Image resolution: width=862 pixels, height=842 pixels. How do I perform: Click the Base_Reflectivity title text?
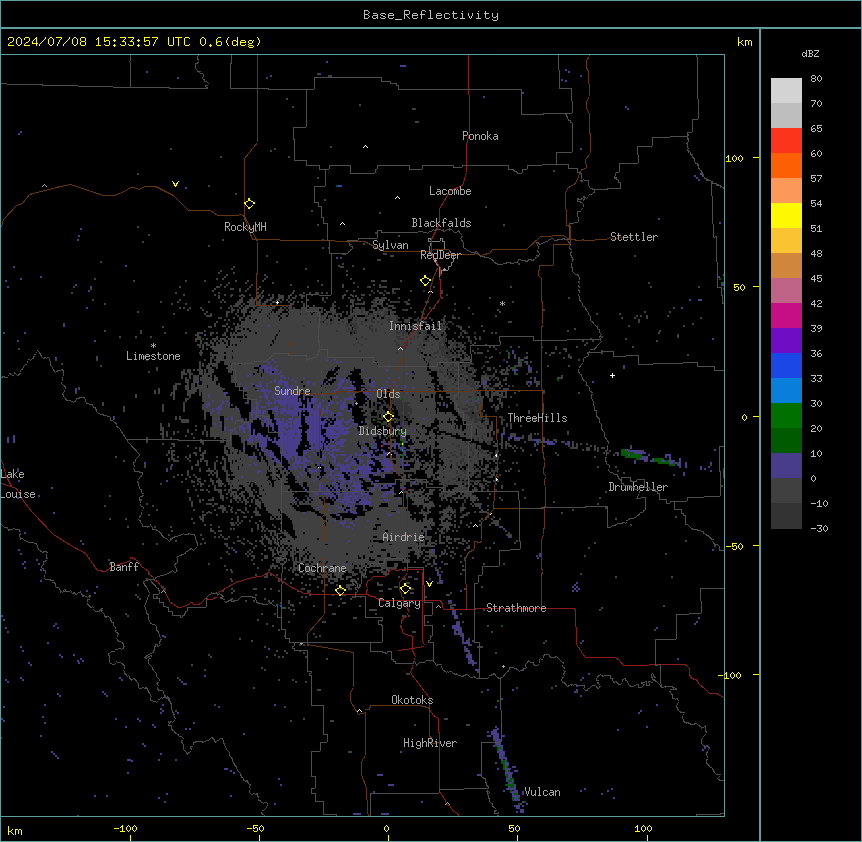(431, 15)
